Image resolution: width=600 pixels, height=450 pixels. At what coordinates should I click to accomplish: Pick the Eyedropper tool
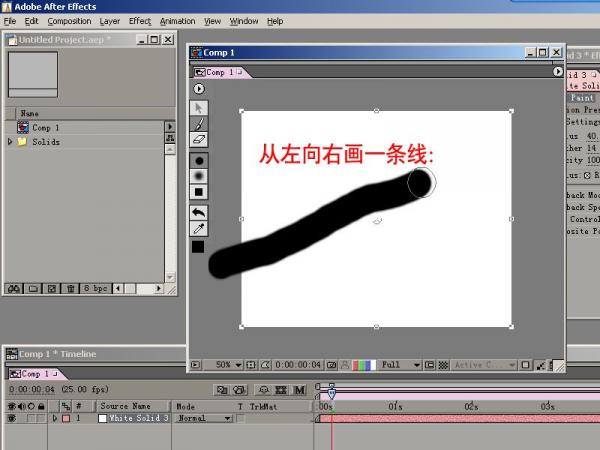click(198, 229)
